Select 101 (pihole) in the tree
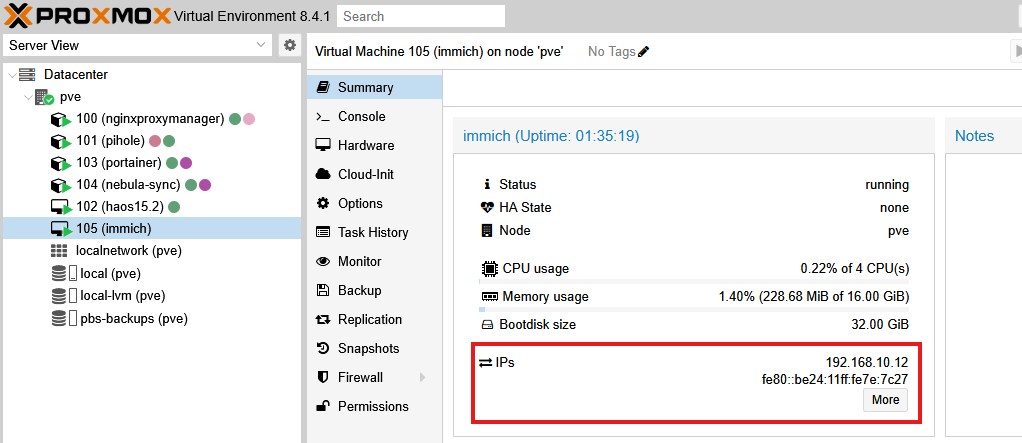Image resolution: width=1022 pixels, height=443 pixels. click(x=152, y=141)
